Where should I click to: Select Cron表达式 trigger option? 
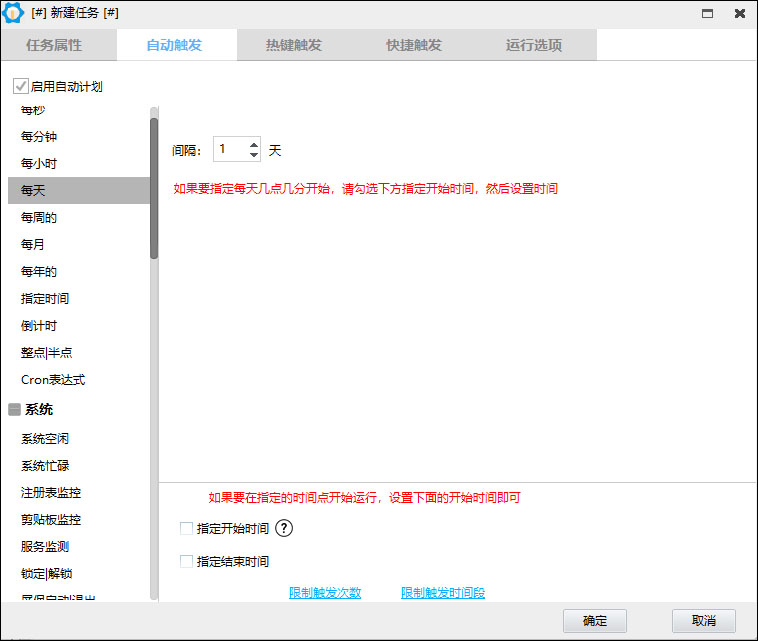(79, 380)
